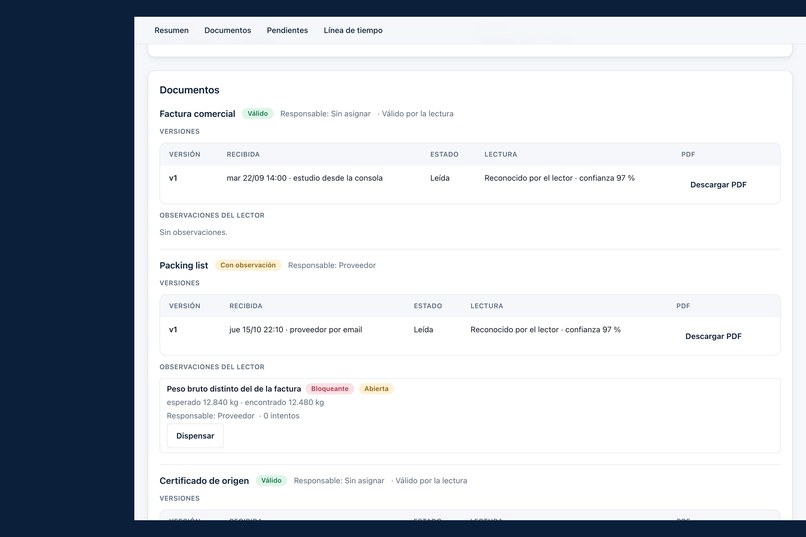Viewport: 806px width, 537px height.
Task: Open the Resumen tab
Action: click(171, 30)
